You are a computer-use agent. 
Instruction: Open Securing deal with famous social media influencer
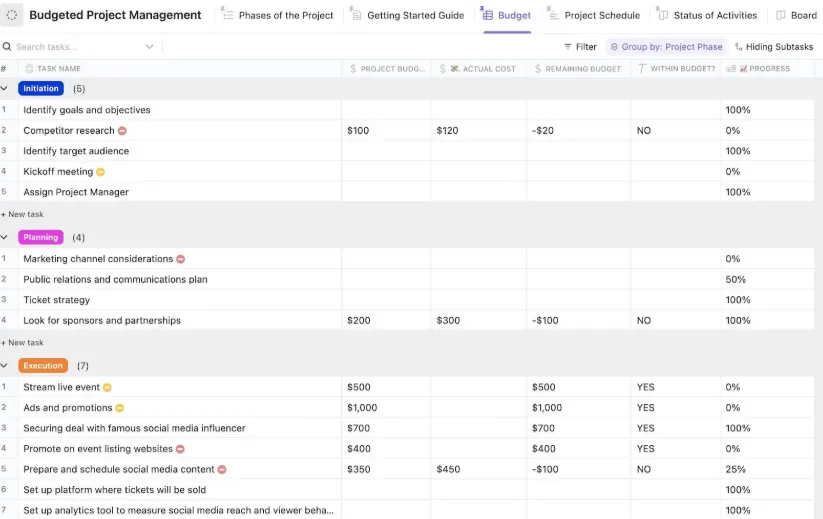(x=134, y=428)
